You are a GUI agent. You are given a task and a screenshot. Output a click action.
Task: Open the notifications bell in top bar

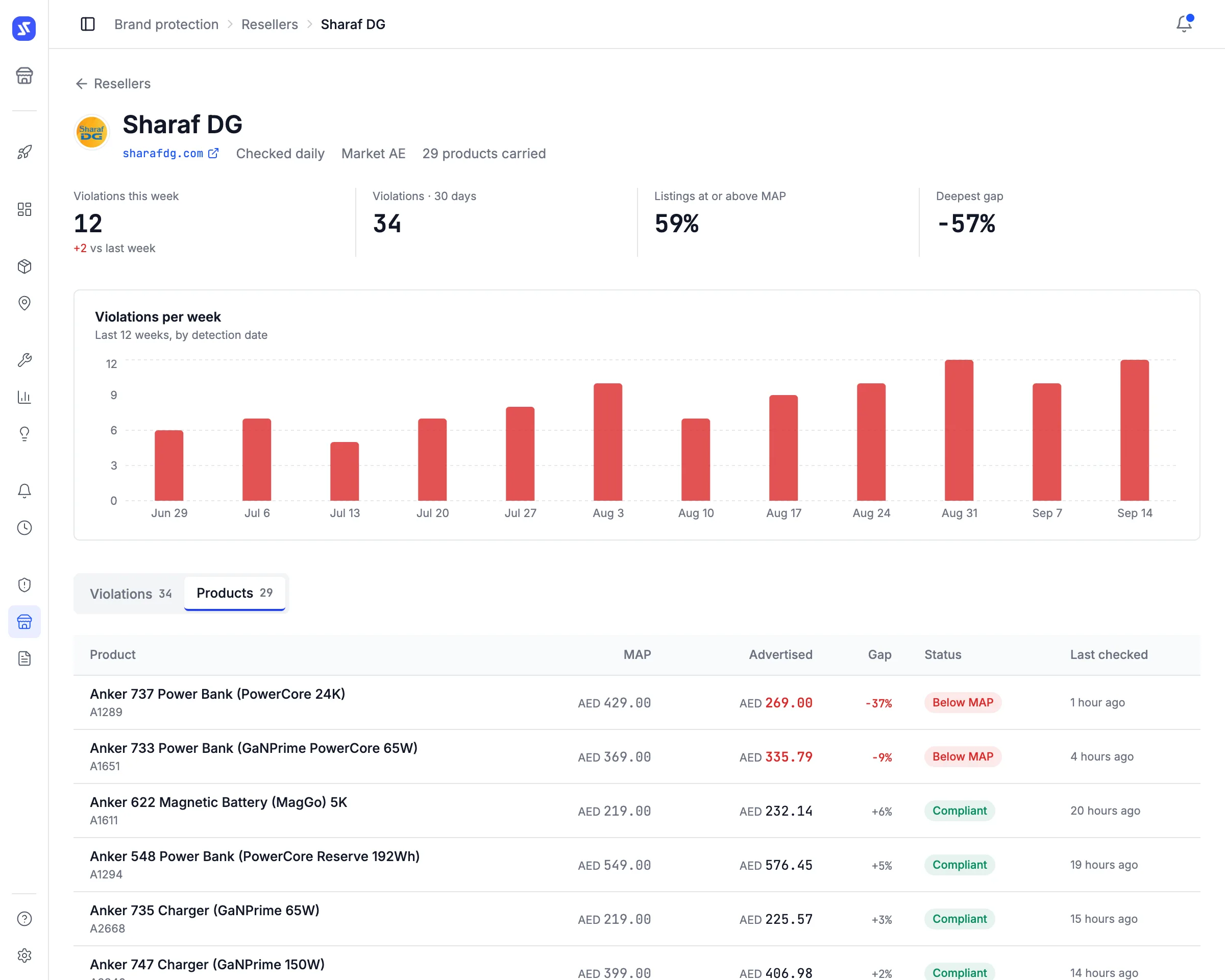click(x=1184, y=24)
